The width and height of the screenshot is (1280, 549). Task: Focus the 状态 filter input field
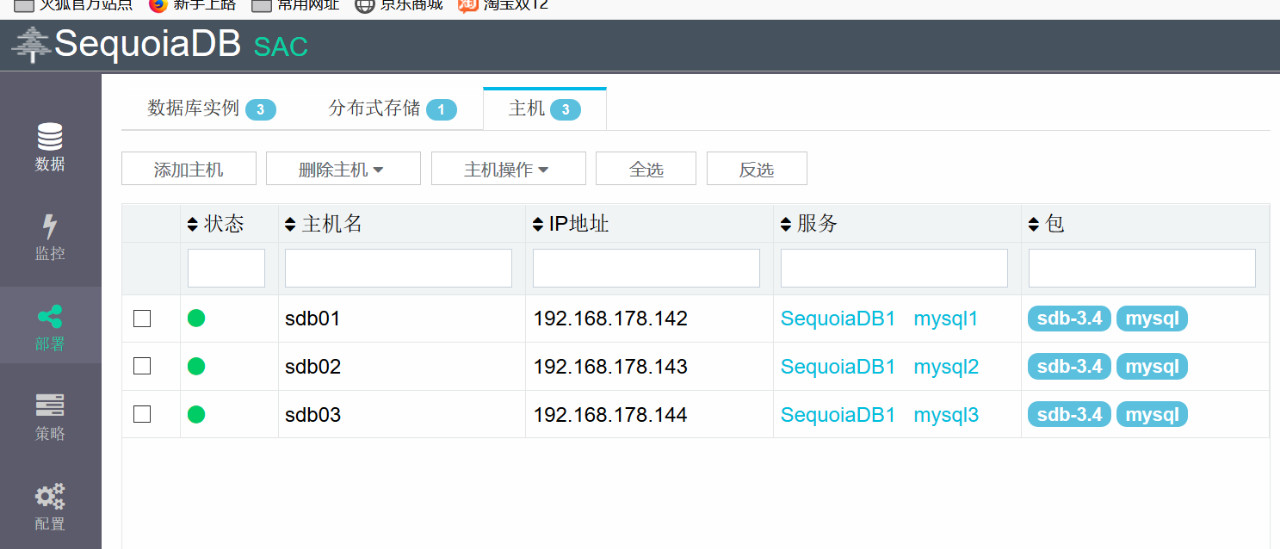pyautogui.click(x=226, y=268)
